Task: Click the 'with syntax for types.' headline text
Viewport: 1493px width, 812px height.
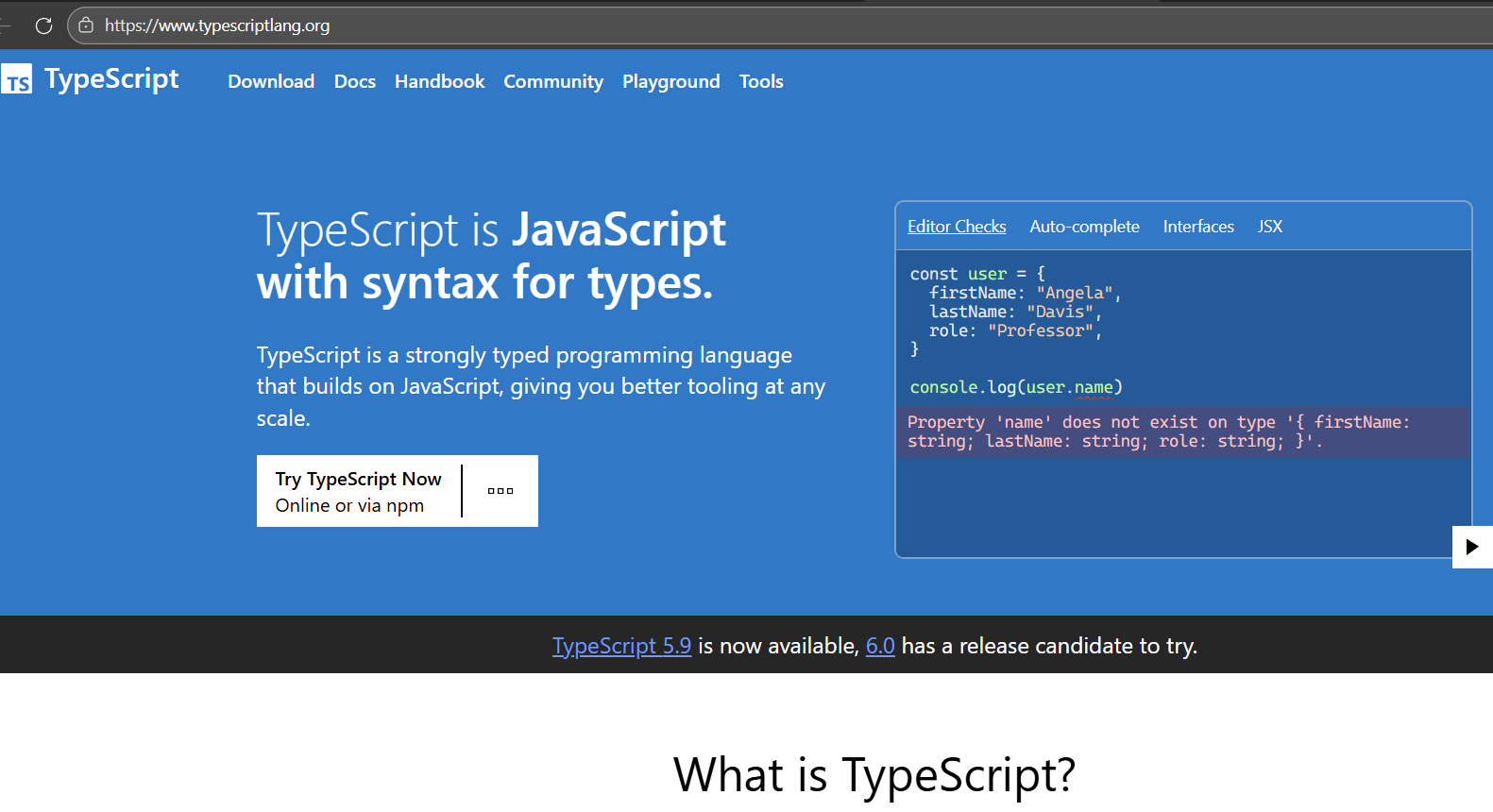Action: pyautogui.click(x=484, y=282)
